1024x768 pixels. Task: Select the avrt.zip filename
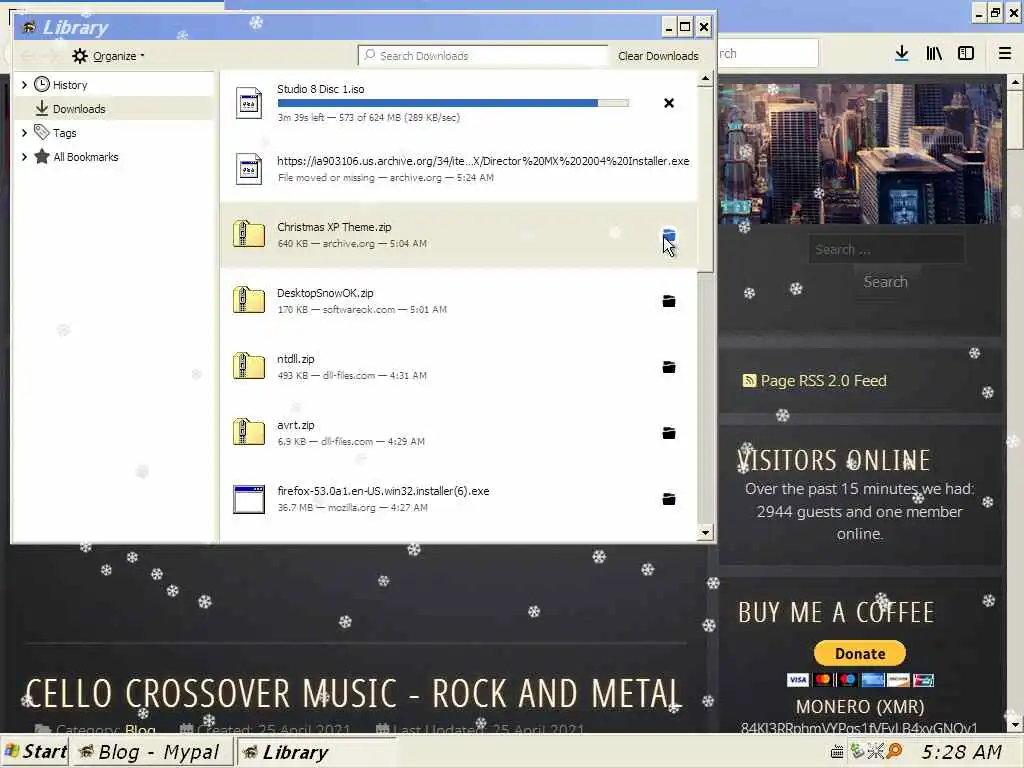tap(296, 425)
